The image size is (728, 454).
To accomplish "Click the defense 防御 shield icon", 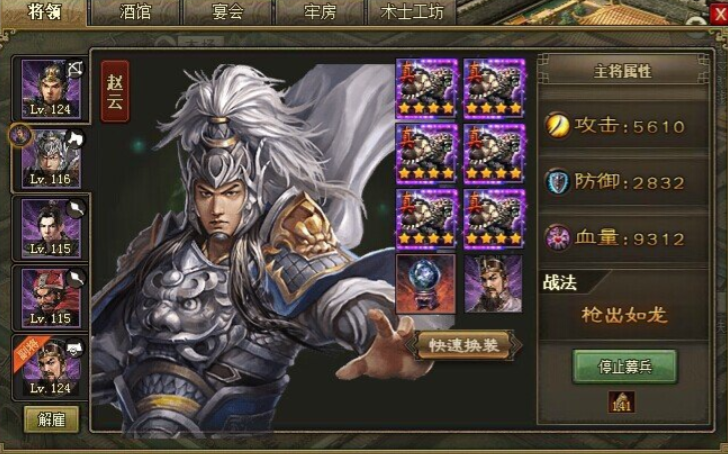I will [x=558, y=182].
